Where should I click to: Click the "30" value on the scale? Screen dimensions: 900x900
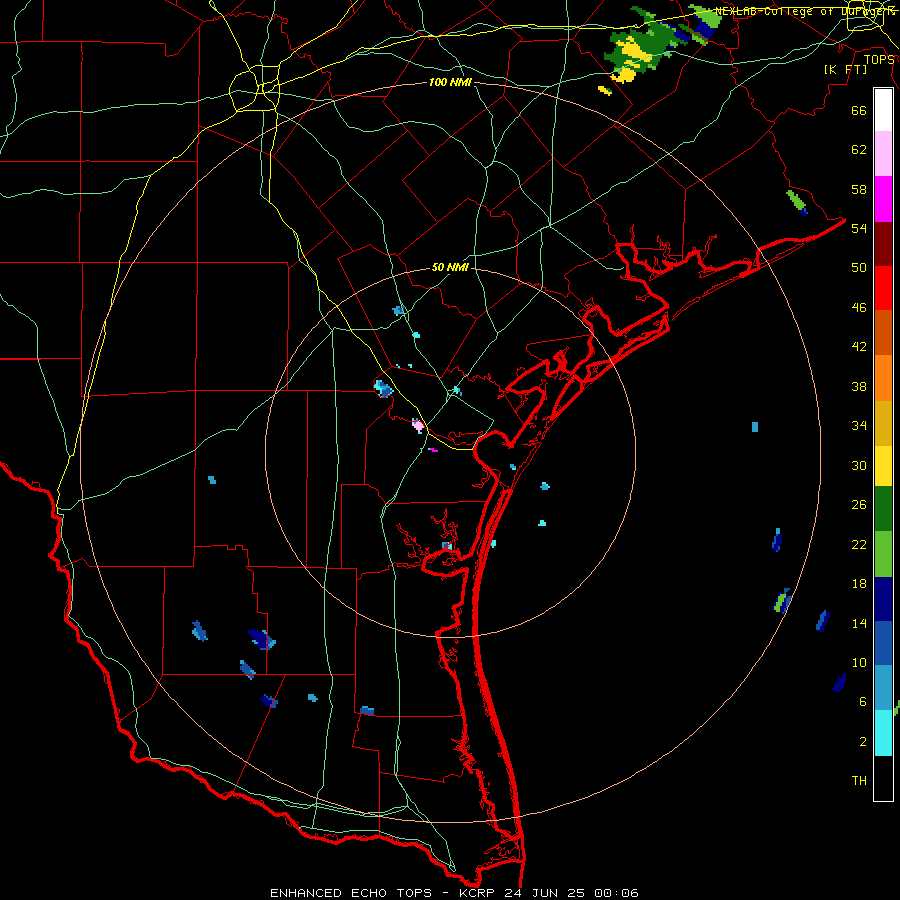(x=859, y=465)
